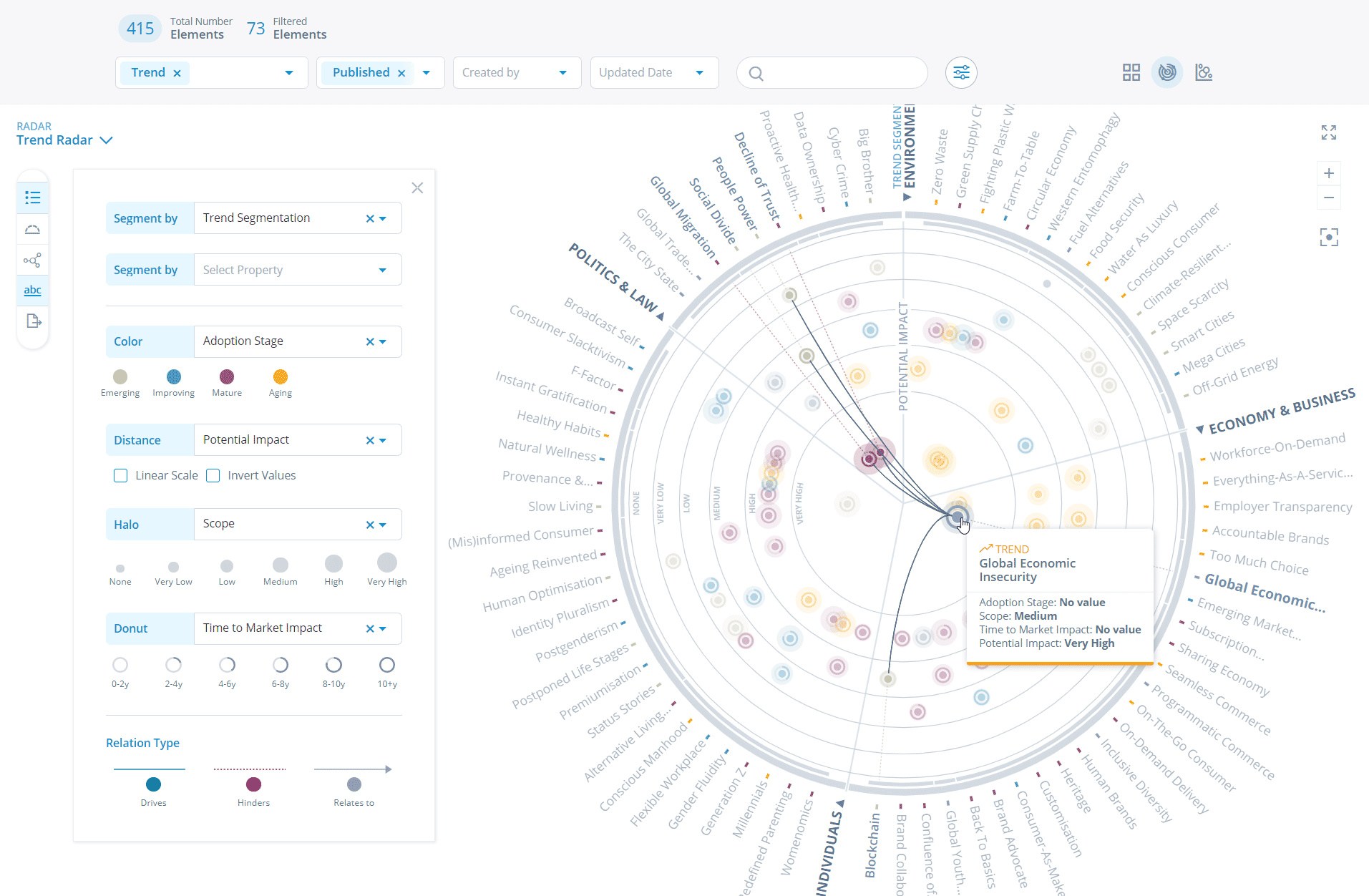This screenshot has height=896, width=1369.
Task: Zoom in using the plus button
Action: (1329, 172)
